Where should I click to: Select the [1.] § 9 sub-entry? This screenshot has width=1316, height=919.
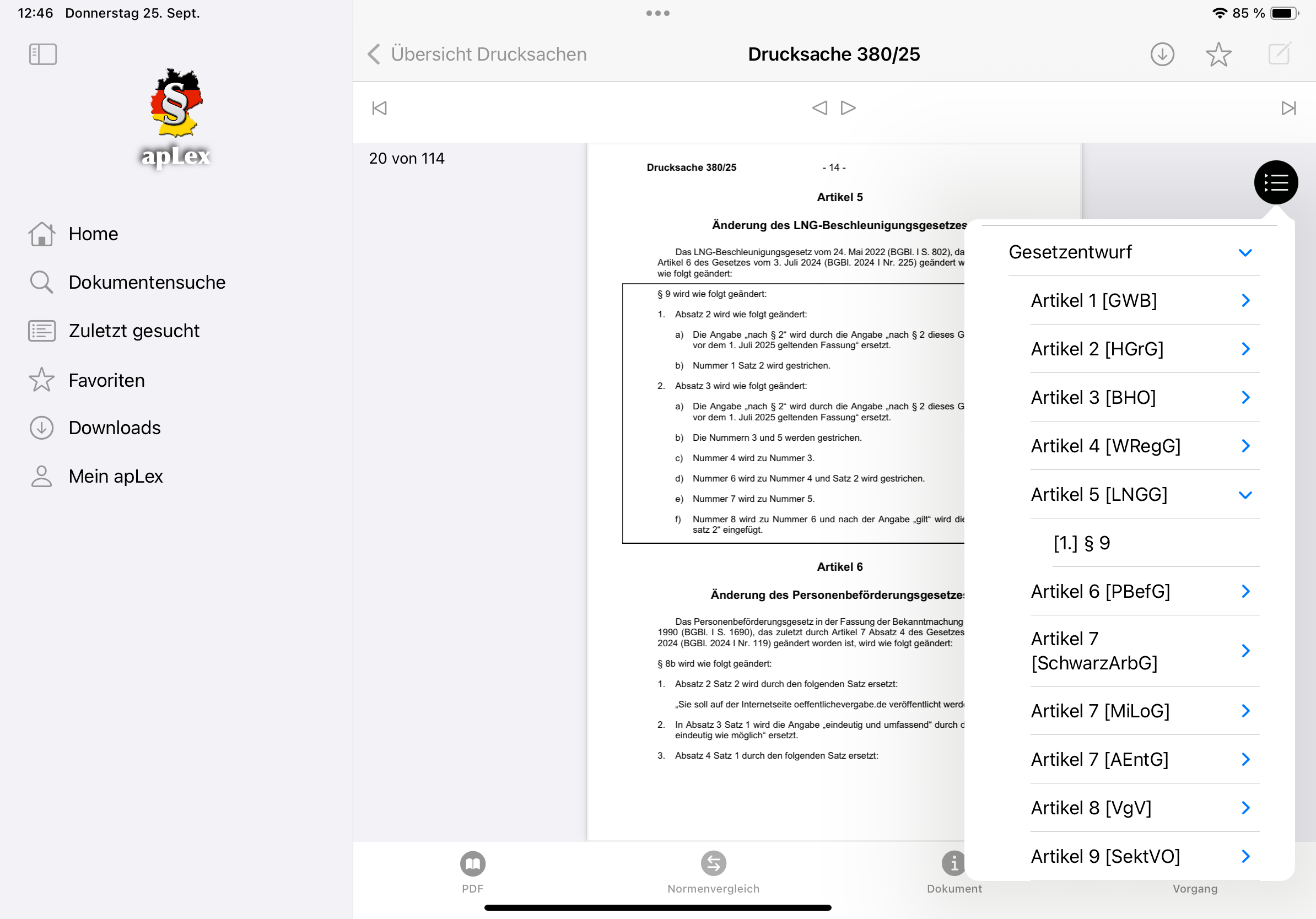(1082, 543)
